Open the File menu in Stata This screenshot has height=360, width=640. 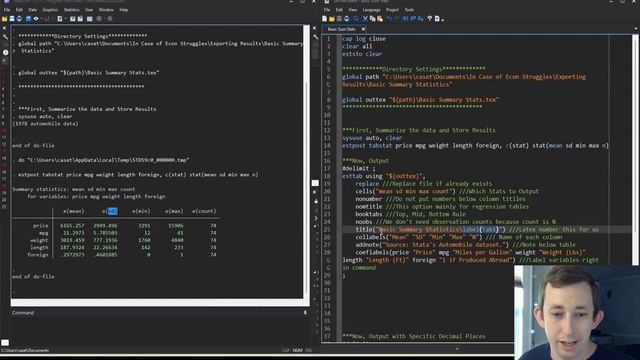[x=7, y=10]
